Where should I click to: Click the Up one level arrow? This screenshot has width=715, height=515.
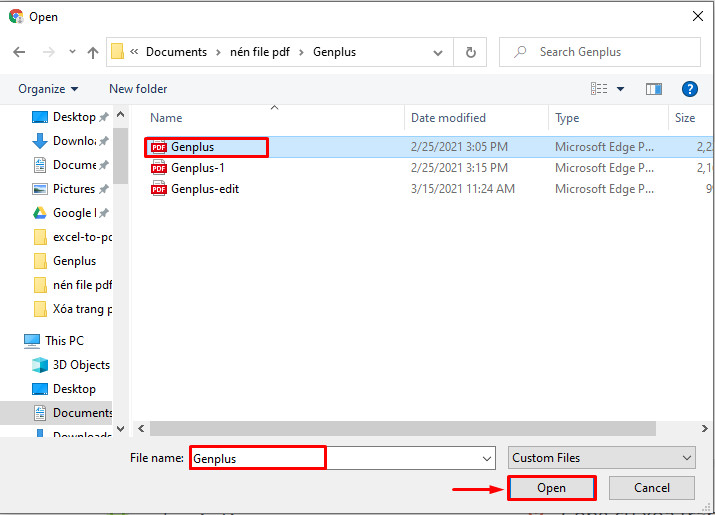pos(93,52)
